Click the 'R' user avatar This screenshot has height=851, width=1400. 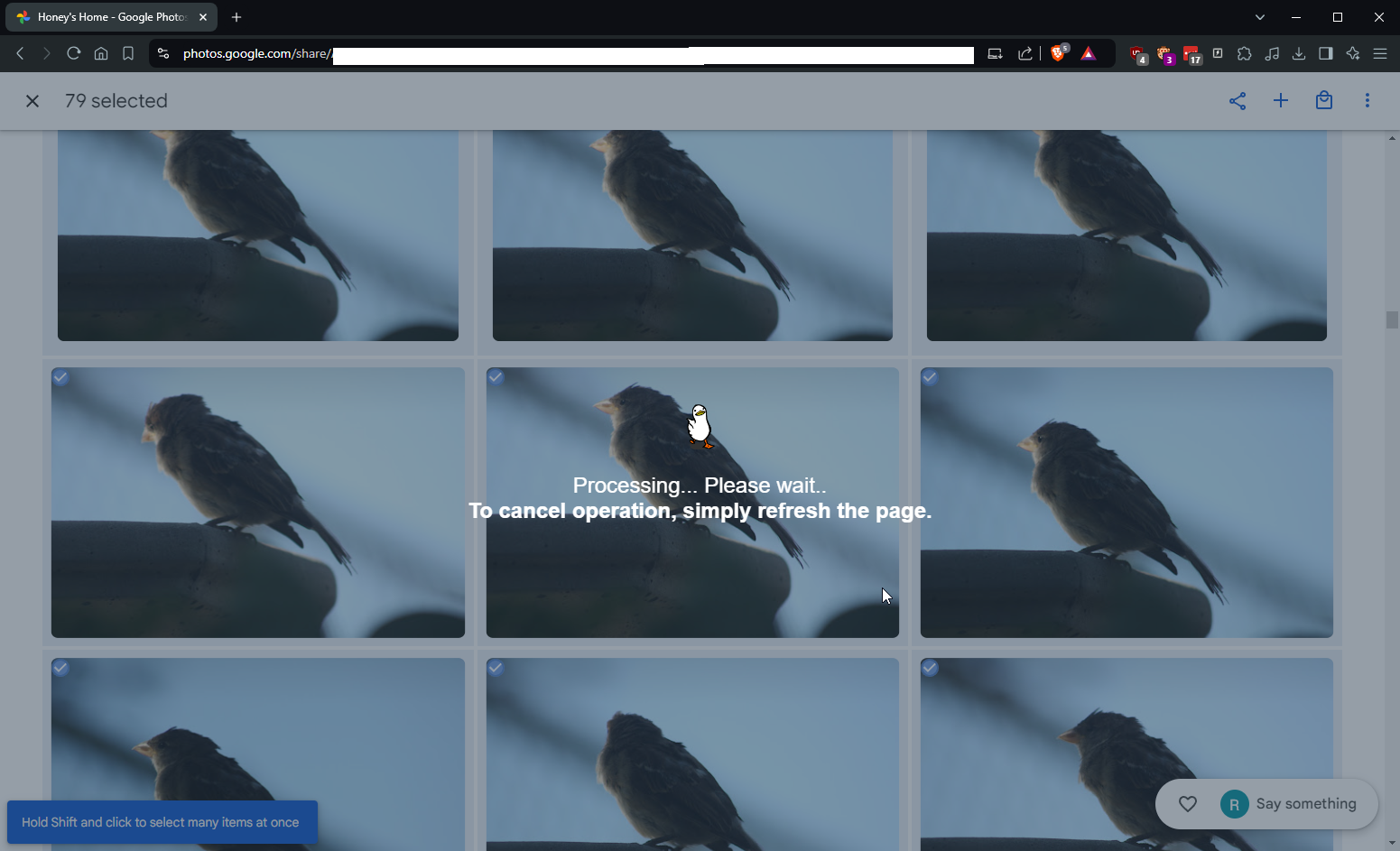click(x=1234, y=803)
